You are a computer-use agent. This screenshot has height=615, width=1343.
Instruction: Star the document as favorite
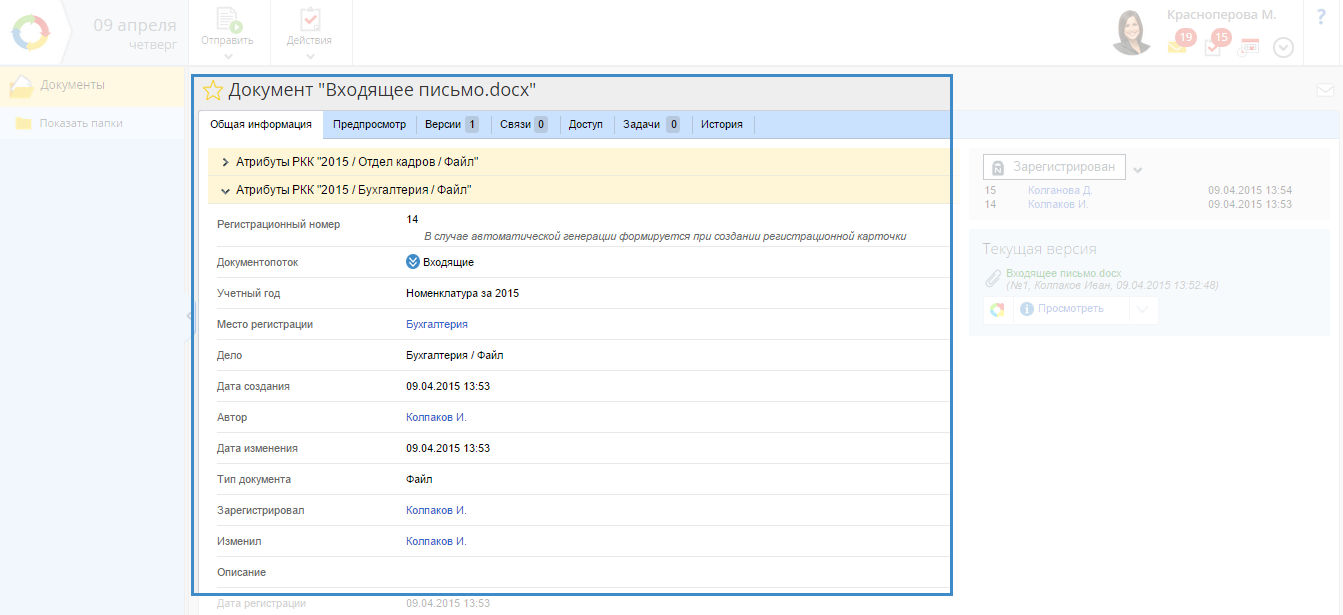click(x=212, y=91)
